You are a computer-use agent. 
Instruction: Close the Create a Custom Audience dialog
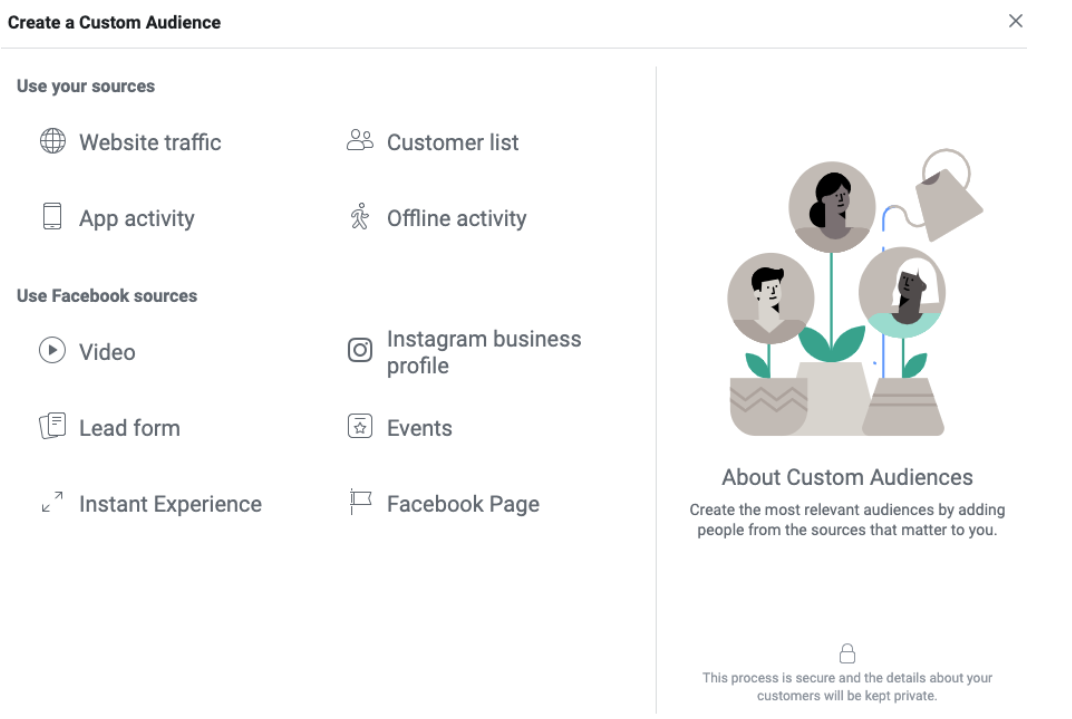[x=1015, y=20]
